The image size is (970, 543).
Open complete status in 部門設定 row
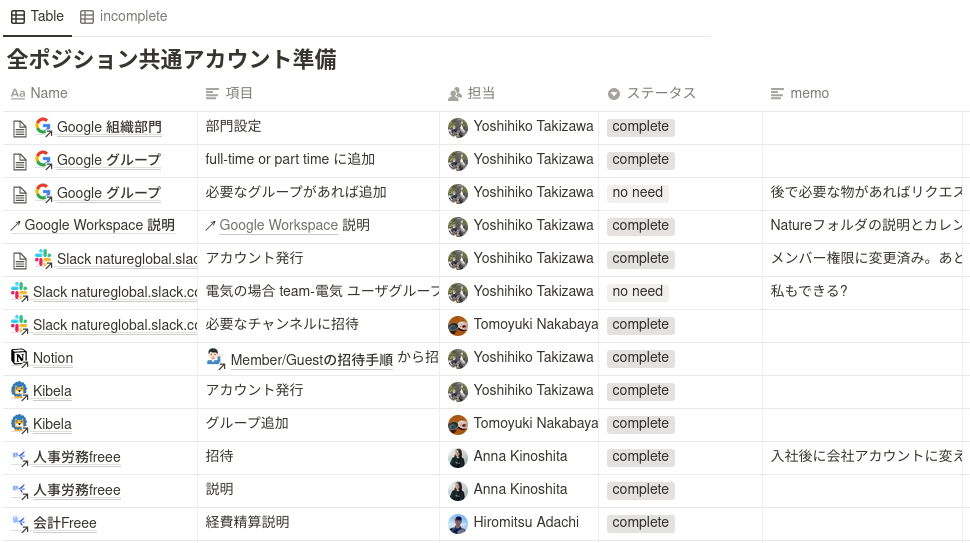[640, 127]
